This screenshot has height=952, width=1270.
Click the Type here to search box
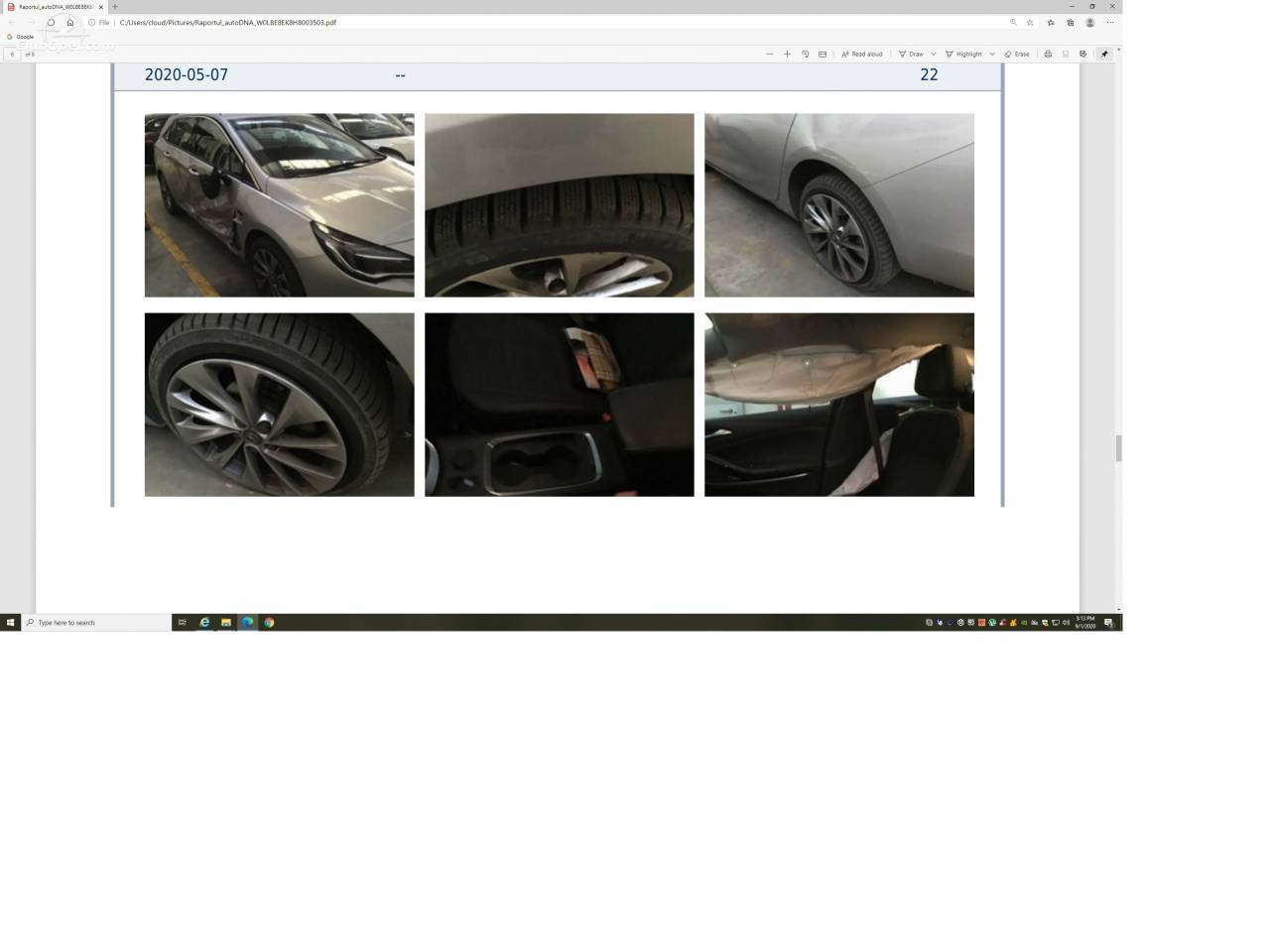(96, 623)
